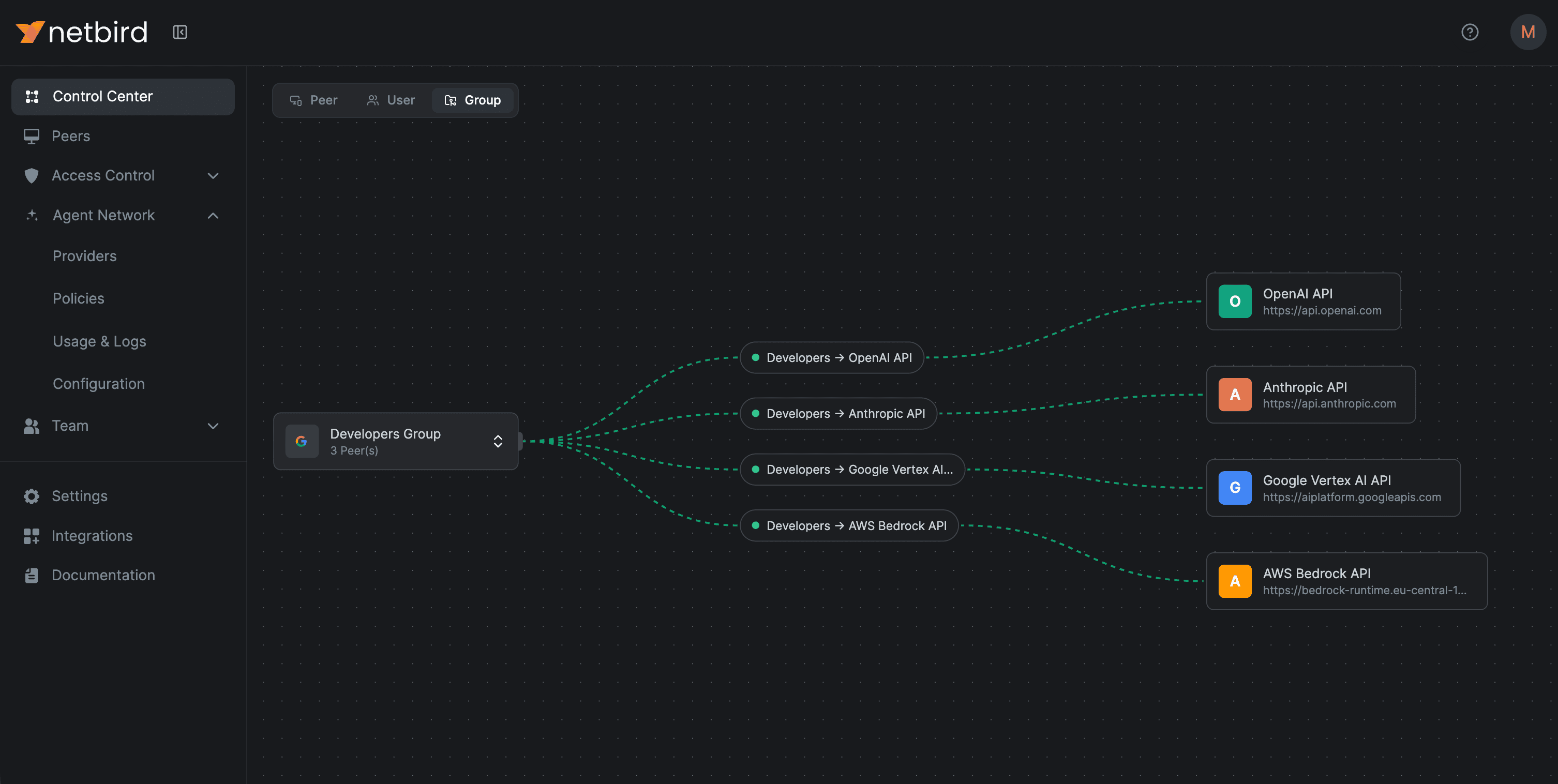Click the Integrations blocks icon
The width and height of the screenshot is (1558, 784).
point(32,536)
